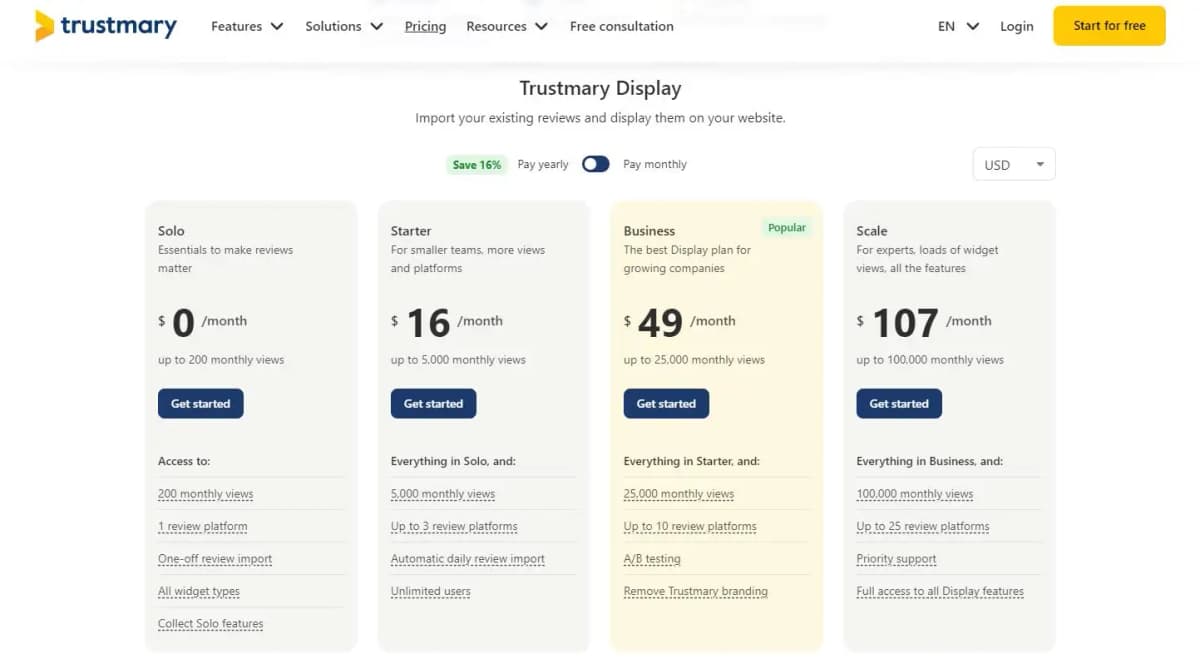Click 'up to 200 monthly views' text
The height and width of the screenshot is (659, 1200).
tap(221, 360)
